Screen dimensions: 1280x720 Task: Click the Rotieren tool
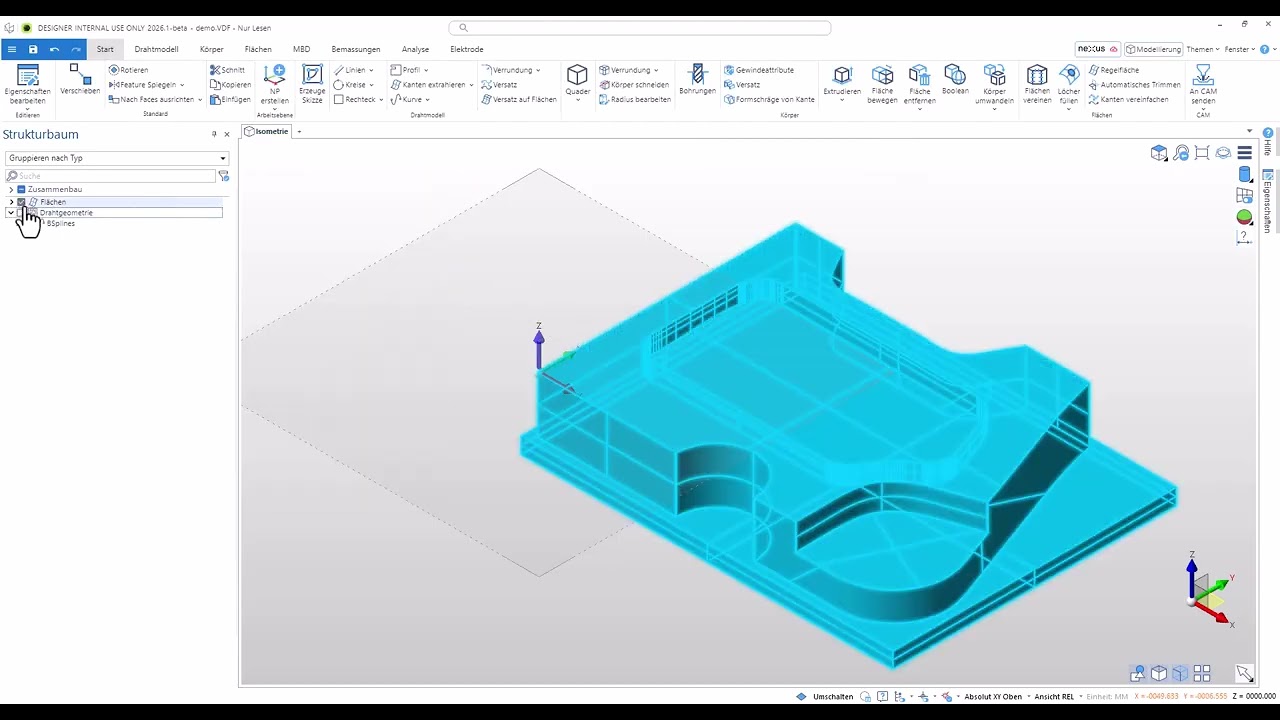tap(129, 70)
